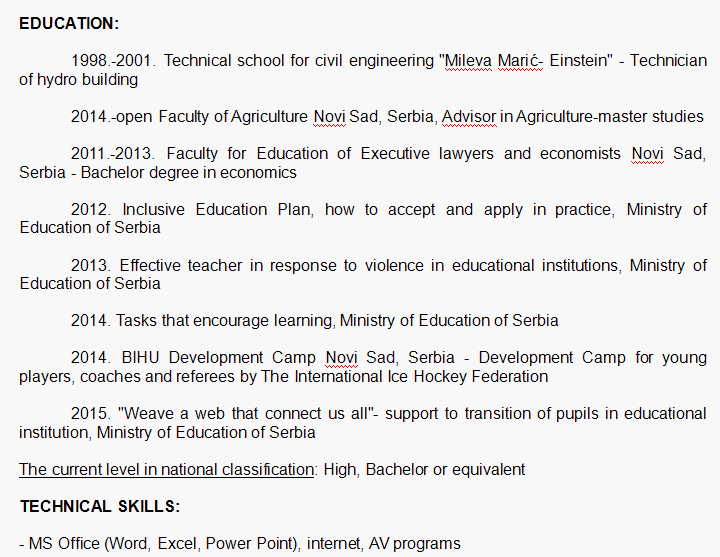The image size is (720, 557).
Task: Click the word "Einstein" in the first entry
Action: tap(575, 61)
